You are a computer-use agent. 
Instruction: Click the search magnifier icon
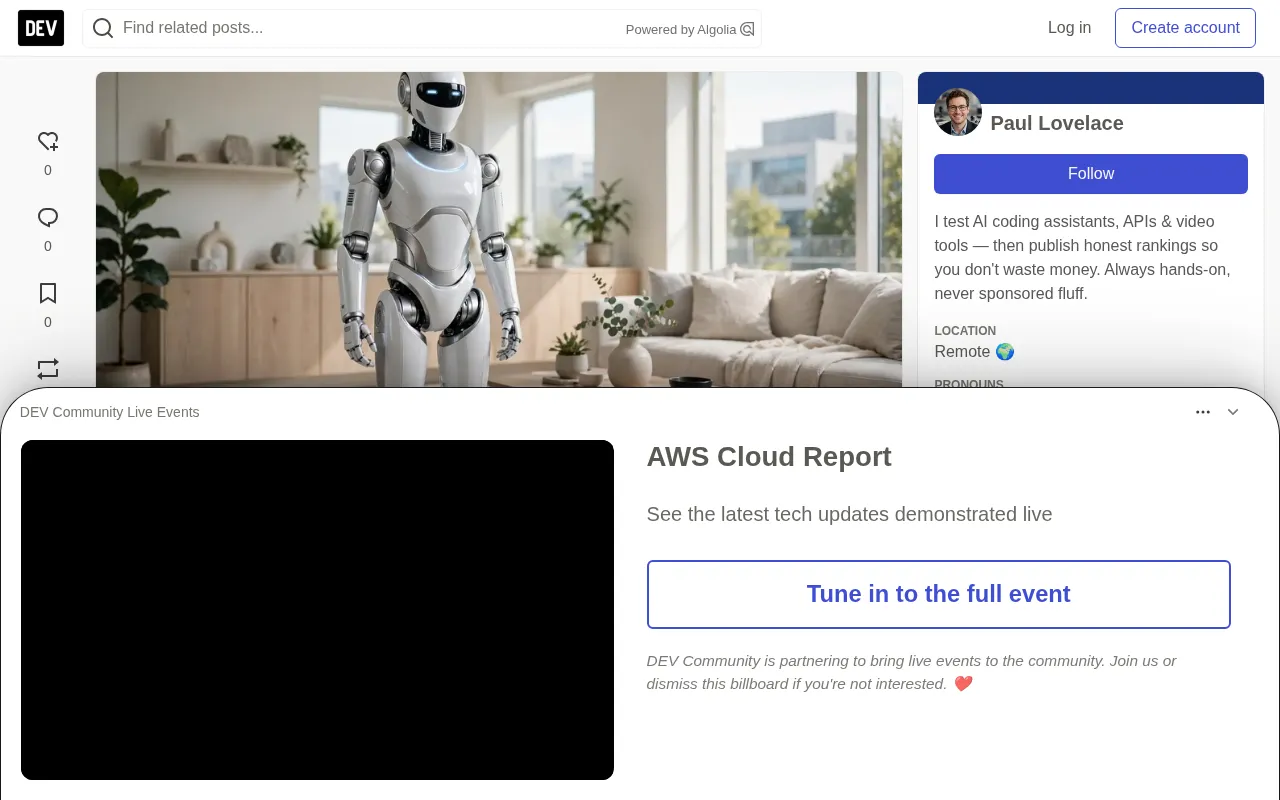pos(103,28)
